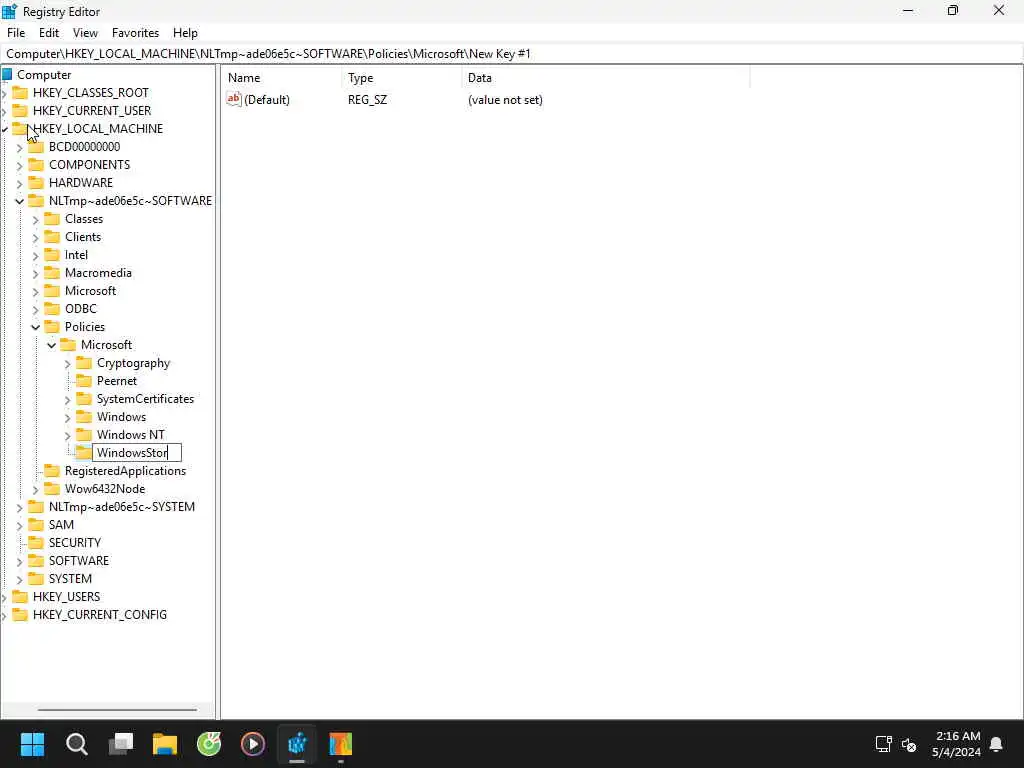The height and width of the screenshot is (768, 1024).
Task: Click the Registry Editor taskbar icon
Action: 297,744
